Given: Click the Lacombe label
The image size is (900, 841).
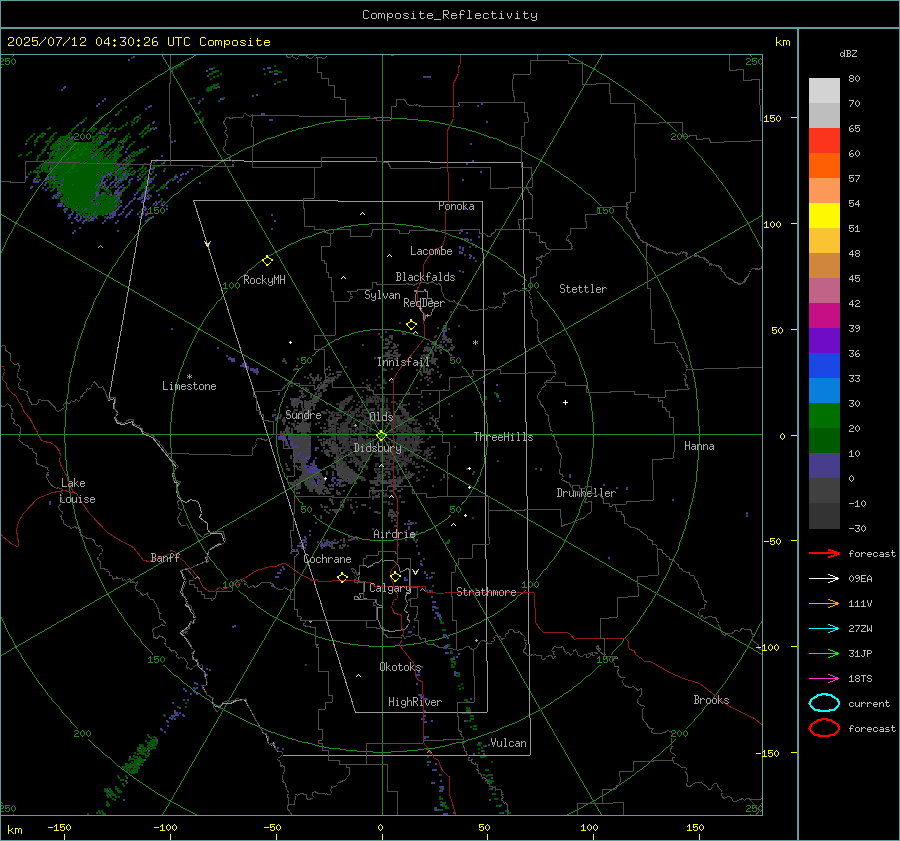Looking at the screenshot, I should pyautogui.click(x=431, y=251).
